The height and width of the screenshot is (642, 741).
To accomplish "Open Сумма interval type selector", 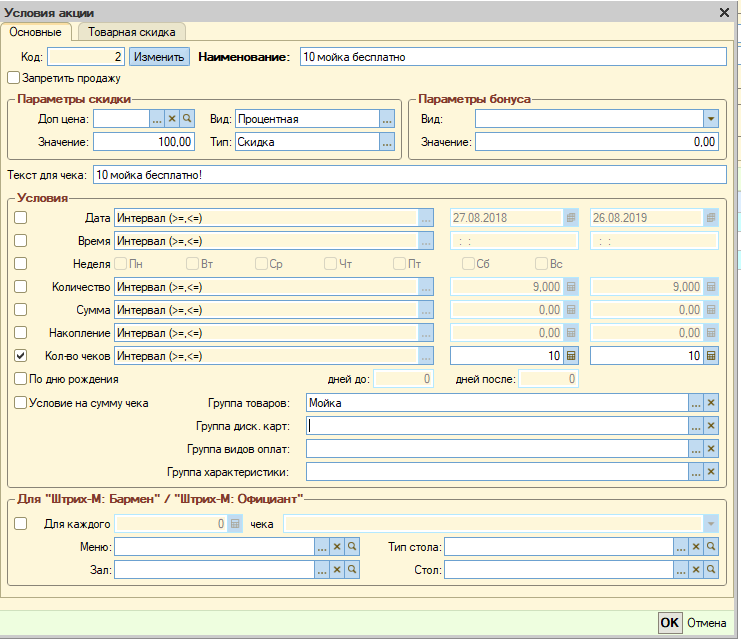I will pos(426,310).
